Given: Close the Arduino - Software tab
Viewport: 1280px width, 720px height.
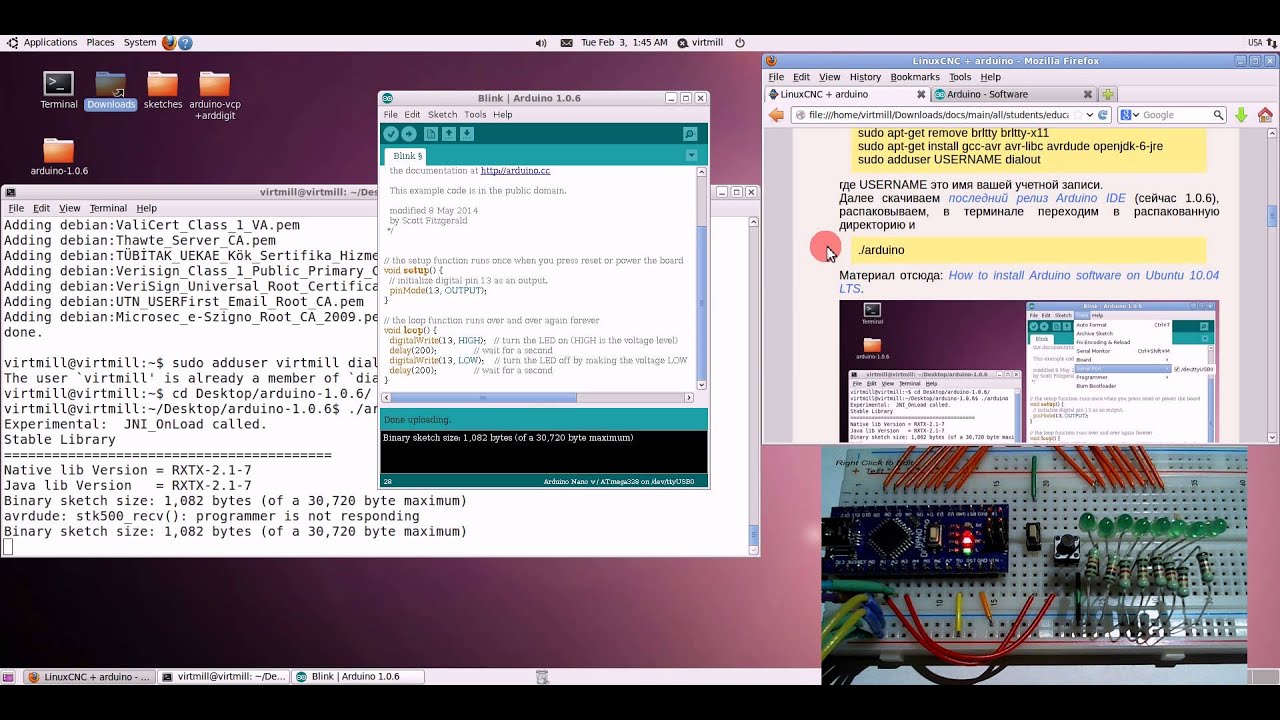Looking at the screenshot, I should click(1087, 94).
